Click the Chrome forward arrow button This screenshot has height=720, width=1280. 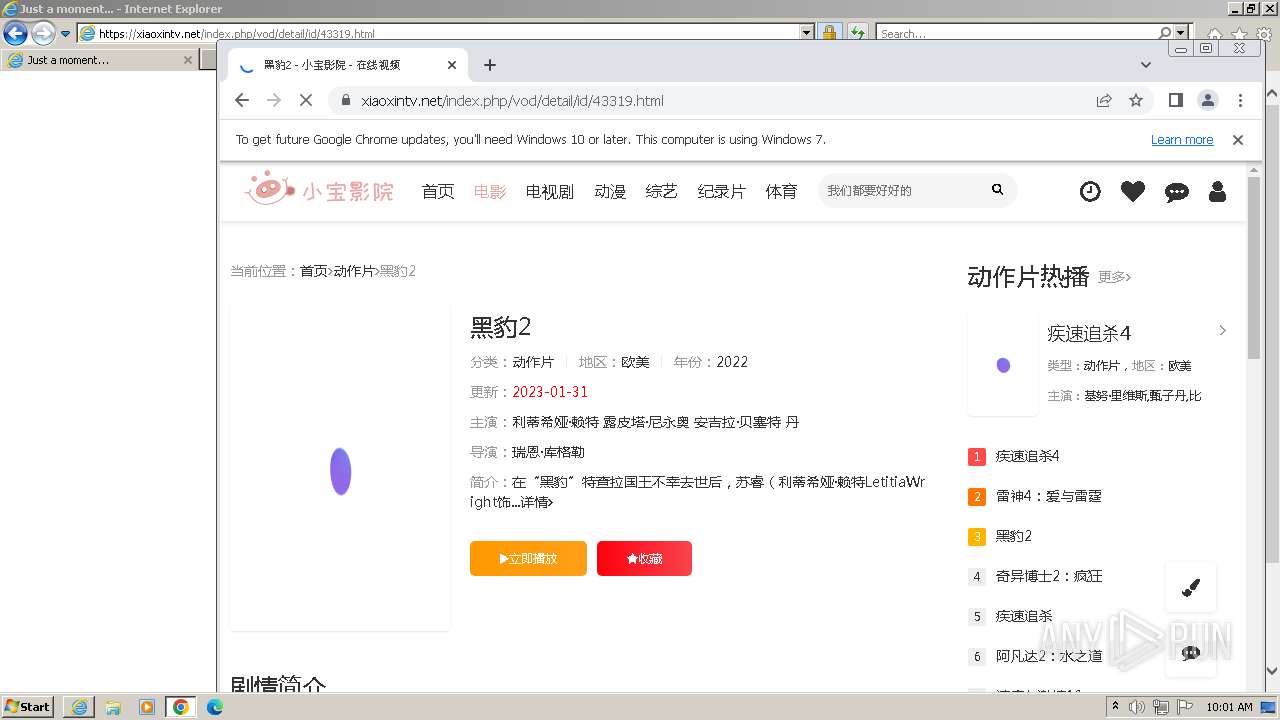tap(274, 100)
